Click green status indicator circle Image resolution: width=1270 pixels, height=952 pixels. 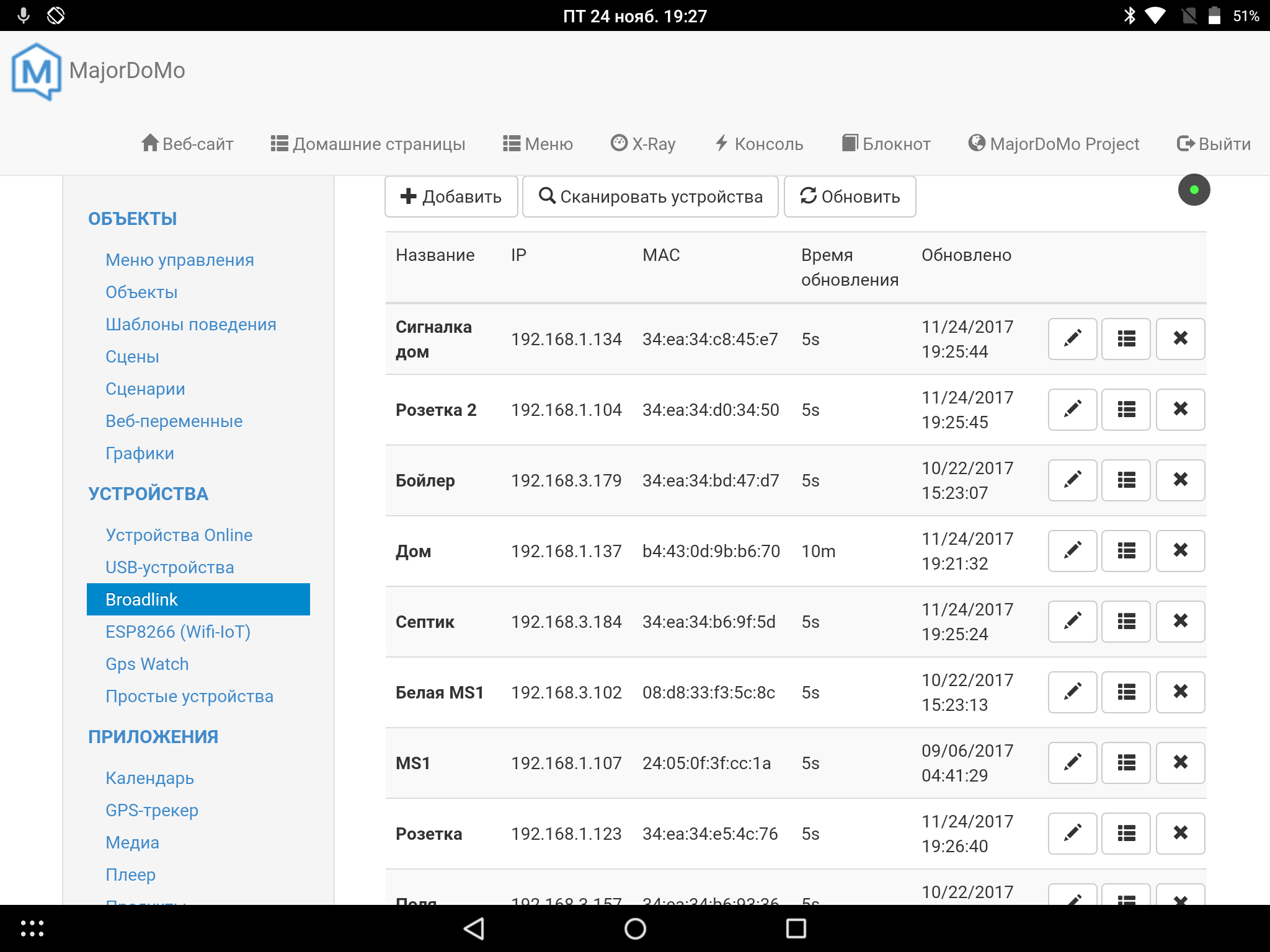click(x=1194, y=190)
